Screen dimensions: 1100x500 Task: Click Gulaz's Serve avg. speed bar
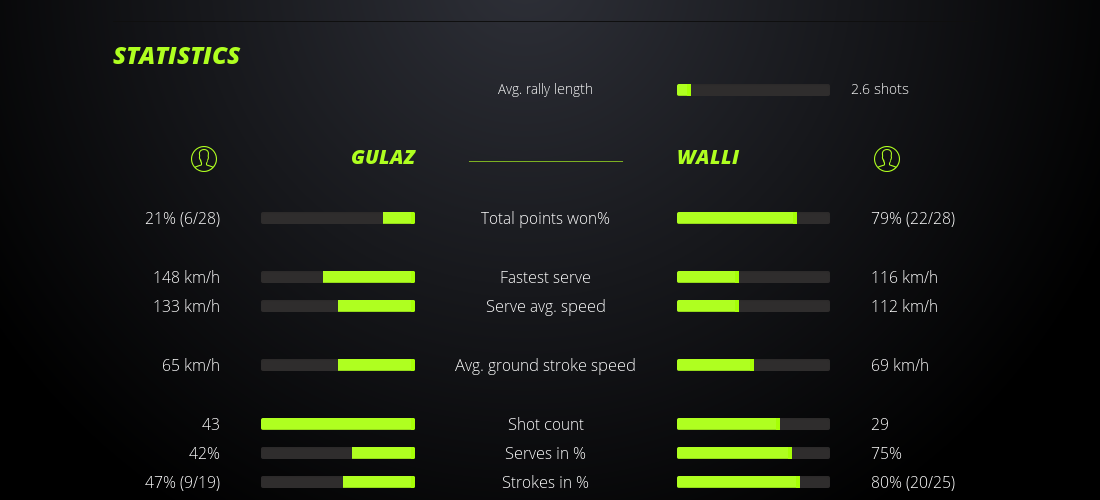click(338, 306)
